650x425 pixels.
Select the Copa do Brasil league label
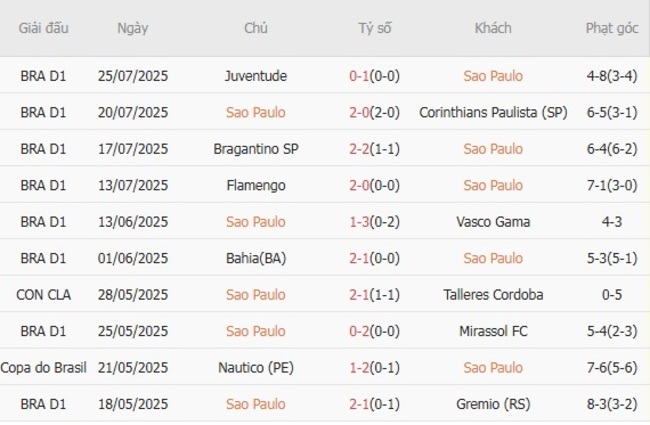pyautogui.click(x=43, y=367)
